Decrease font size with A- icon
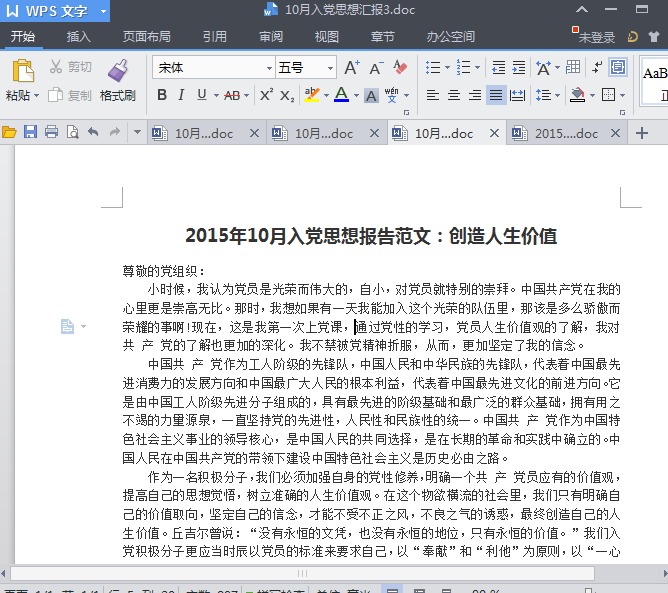 (x=376, y=68)
